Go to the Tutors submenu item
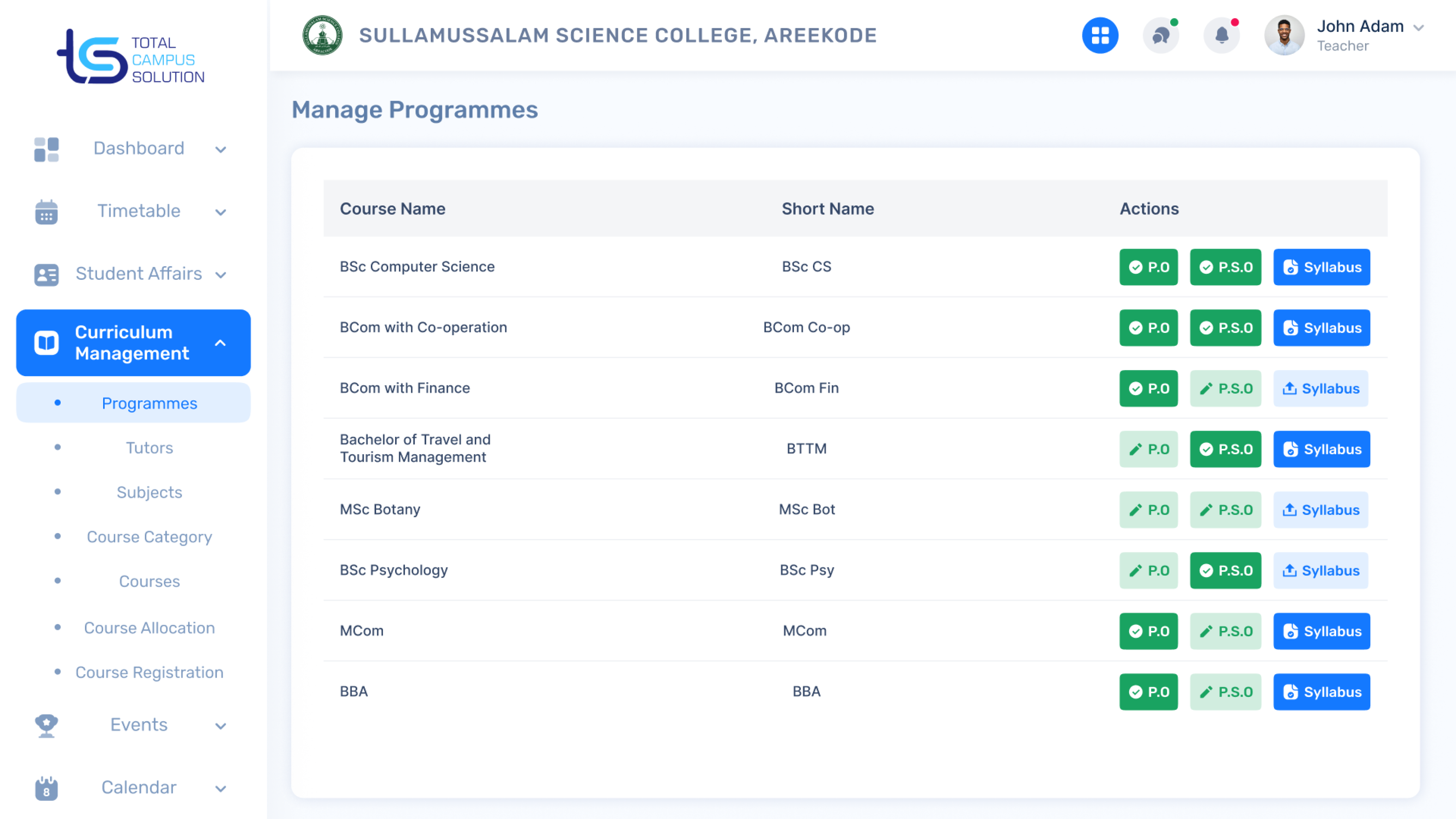1456x819 pixels. [x=149, y=448]
